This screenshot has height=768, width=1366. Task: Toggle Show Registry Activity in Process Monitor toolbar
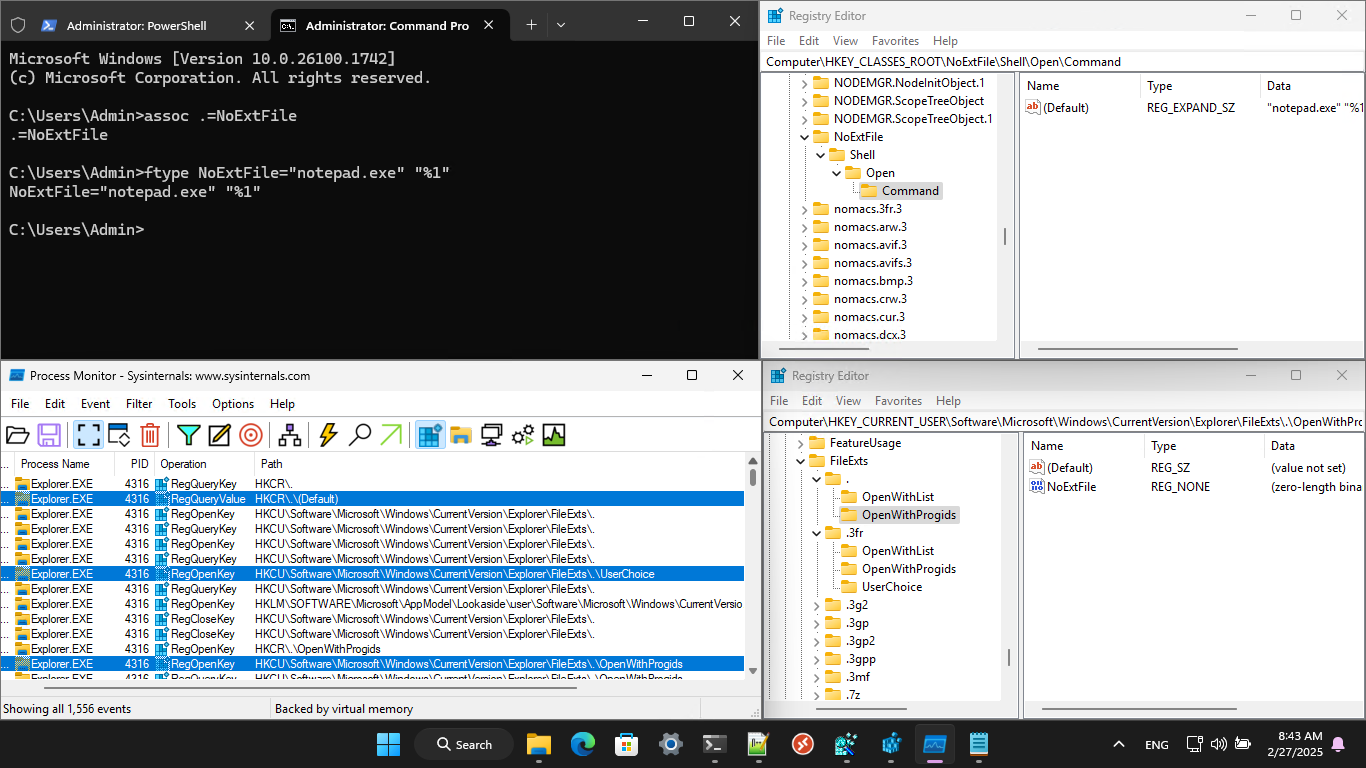coord(430,435)
